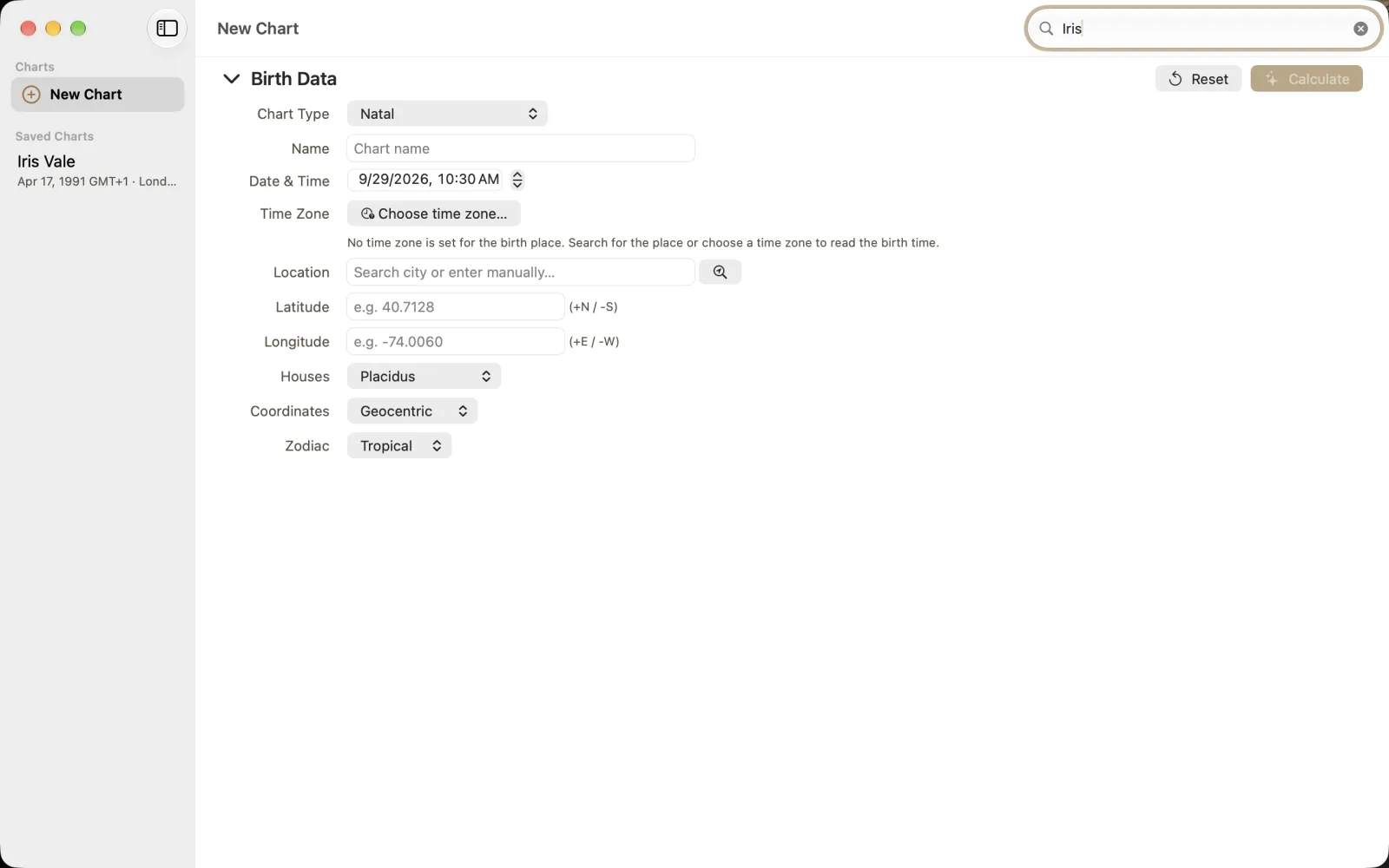Click the magnifier icon in search field
1389x868 pixels.
click(x=1046, y=29)
